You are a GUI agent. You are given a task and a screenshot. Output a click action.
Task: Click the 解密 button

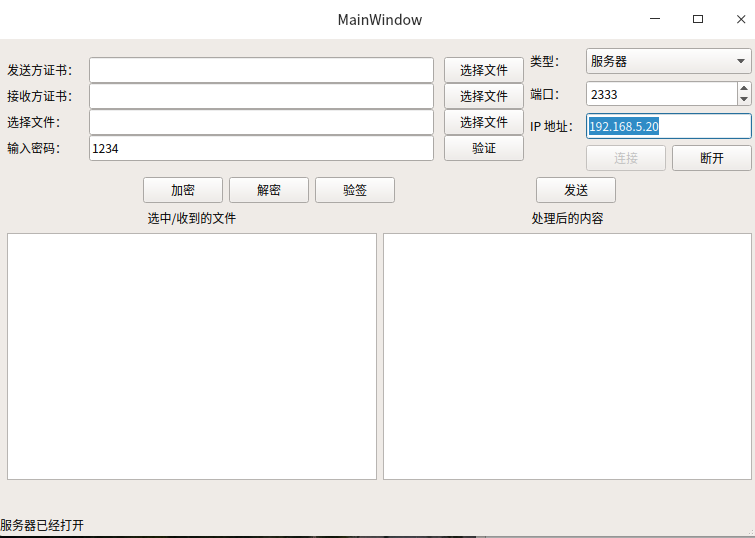coord(269,190)
